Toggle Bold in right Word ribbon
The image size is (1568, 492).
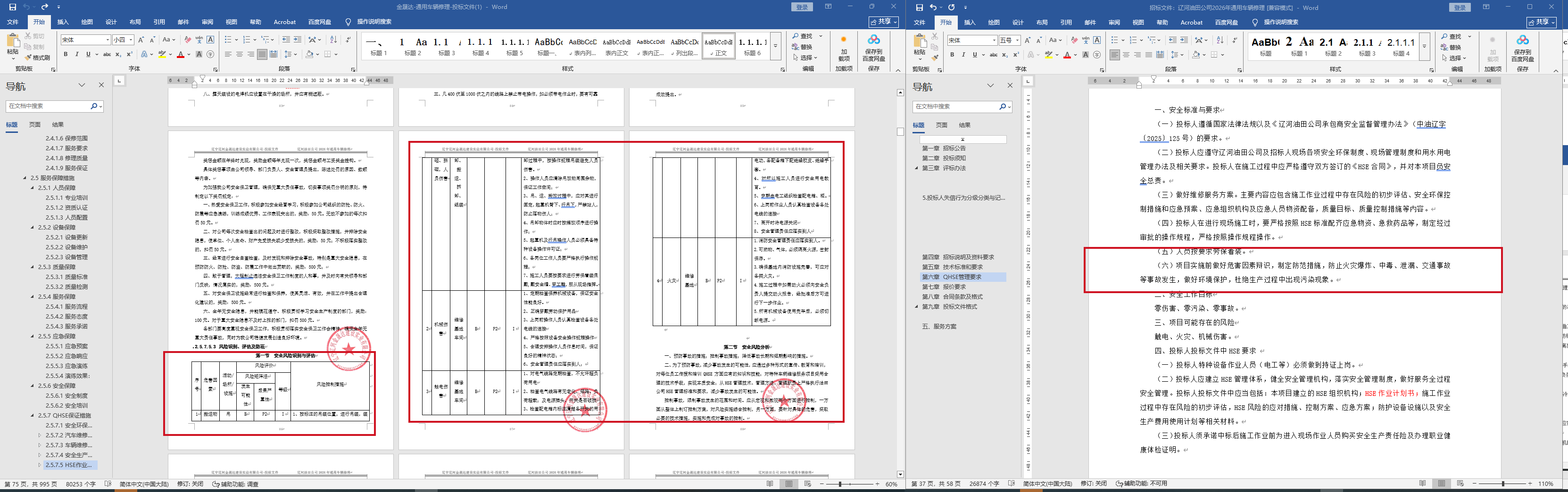click(952, 55)
